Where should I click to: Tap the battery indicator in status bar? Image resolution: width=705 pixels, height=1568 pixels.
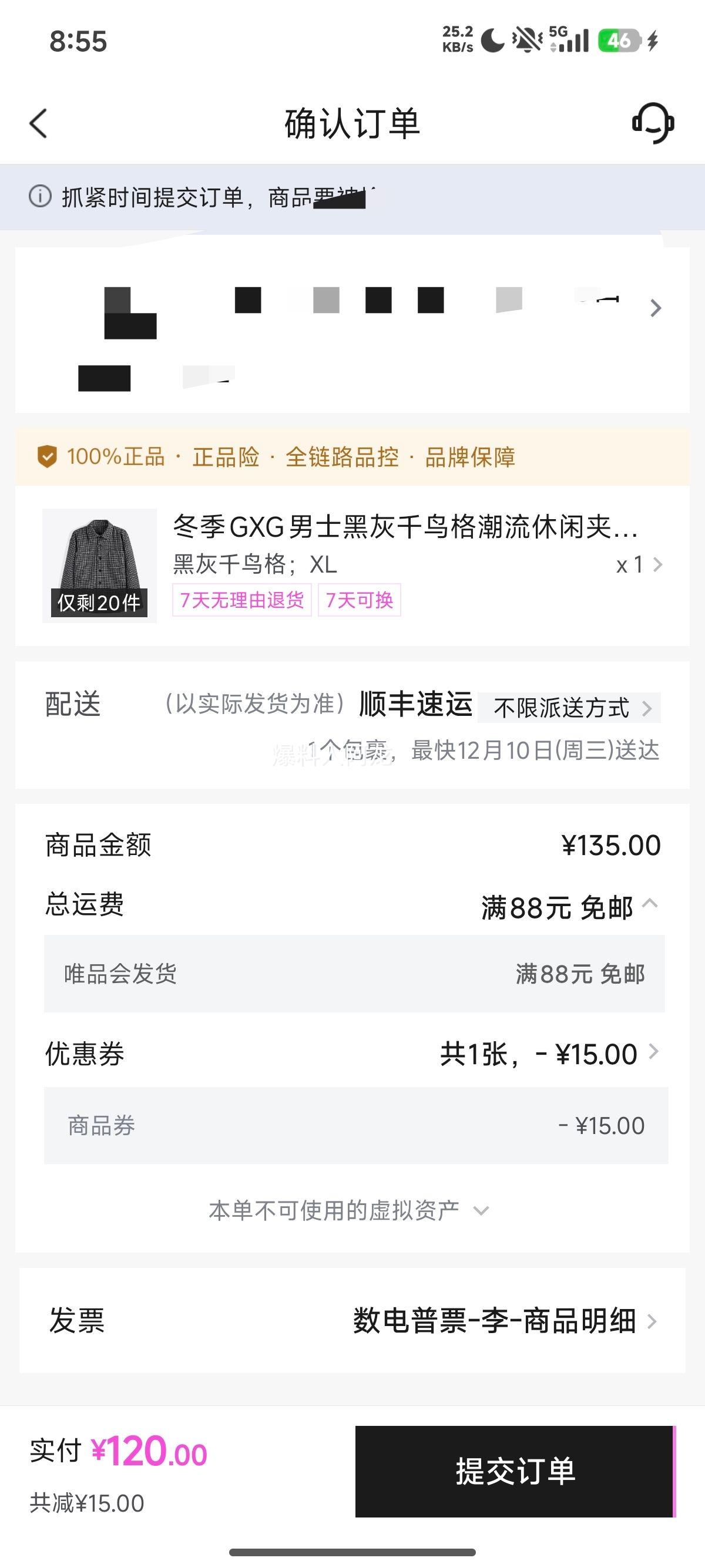click(x=619, y=41)
